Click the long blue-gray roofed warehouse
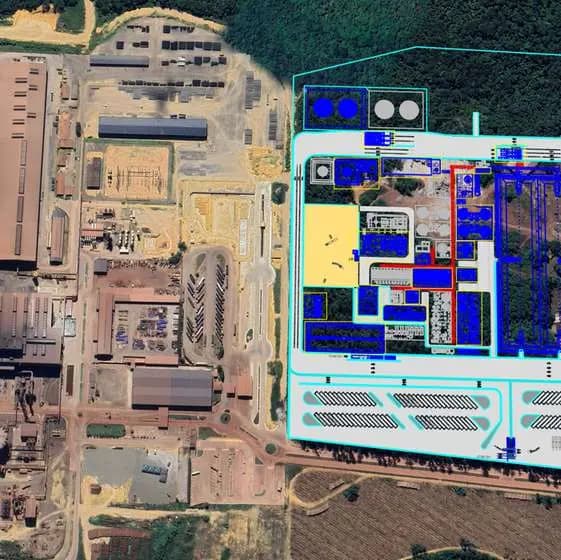Image resolution: width=561 pixels, height=560 pixels. [153, 128]
